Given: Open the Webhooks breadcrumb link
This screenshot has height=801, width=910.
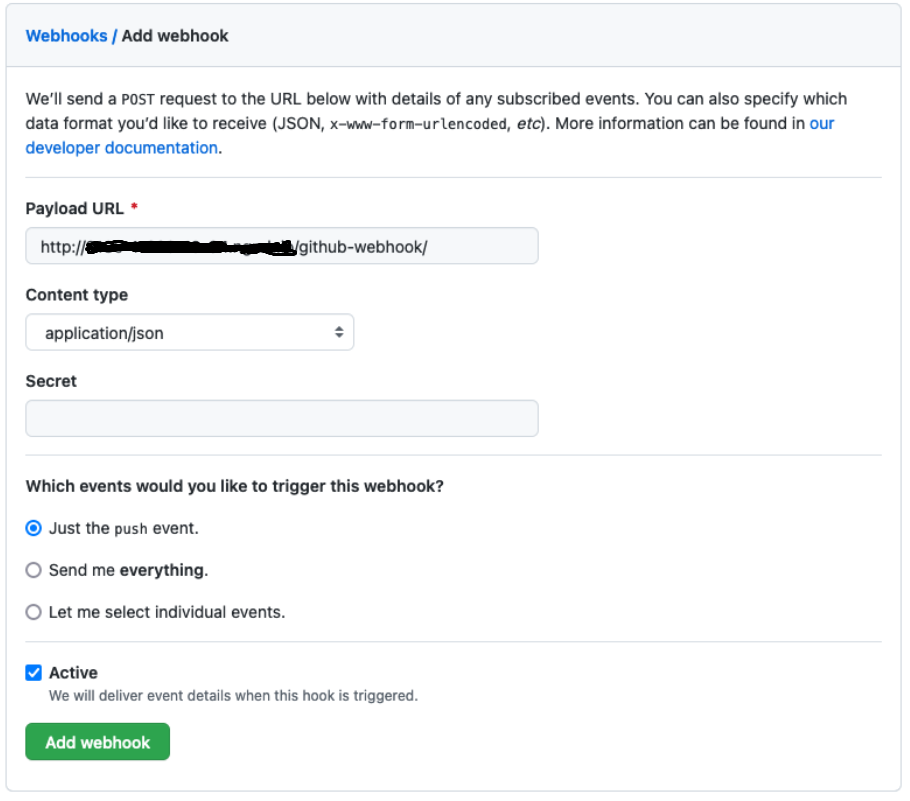Looking at the screenshot, I should [66, 36].
